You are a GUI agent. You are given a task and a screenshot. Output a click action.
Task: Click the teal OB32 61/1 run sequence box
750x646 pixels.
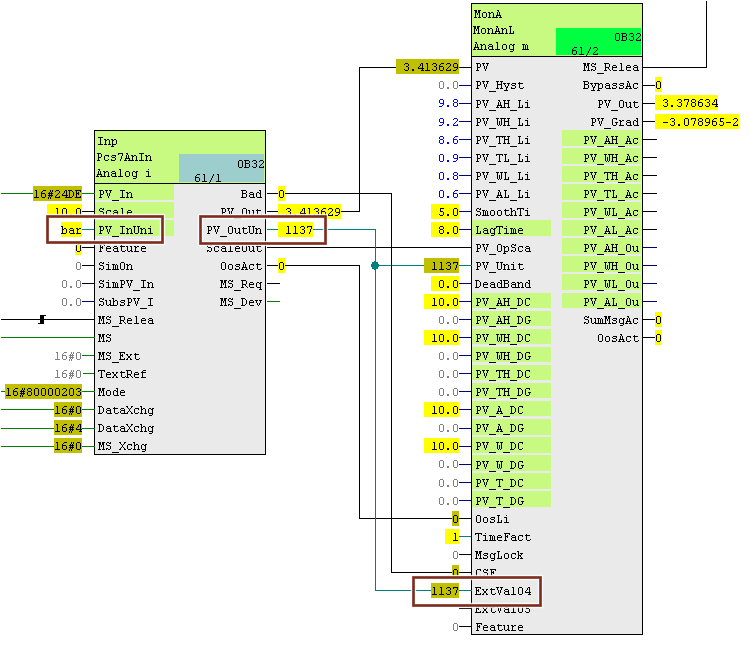point(221,168)
